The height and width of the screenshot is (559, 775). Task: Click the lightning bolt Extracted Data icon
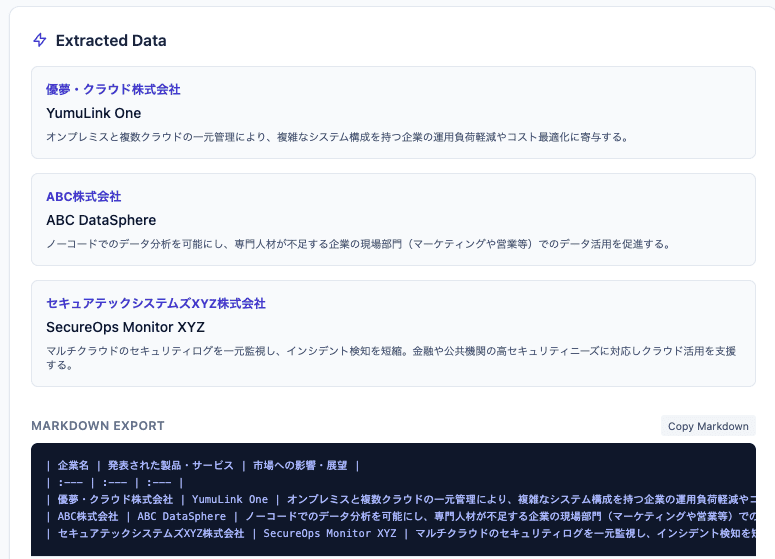tap(40, 40)
